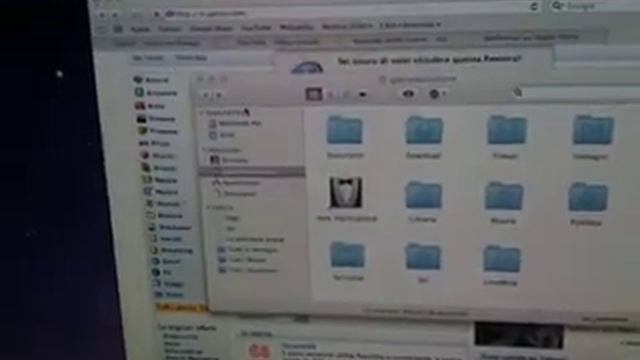Switch Finder to icon view
Viewport: 640px width, 360px height.
coord(313,94)
